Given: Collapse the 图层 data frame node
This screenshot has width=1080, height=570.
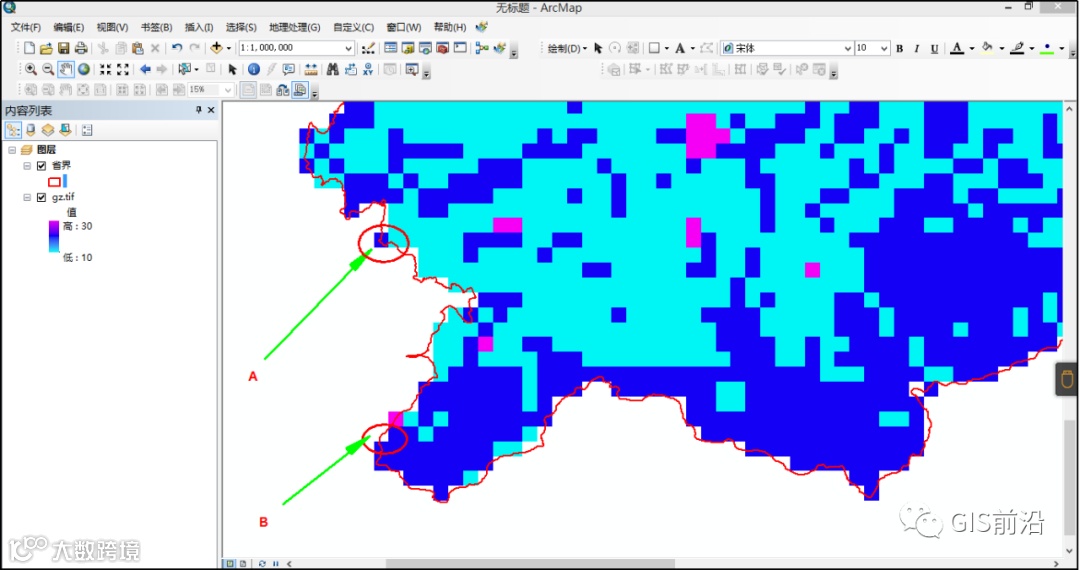Looking at the screenshot, I should click(12, 149).
